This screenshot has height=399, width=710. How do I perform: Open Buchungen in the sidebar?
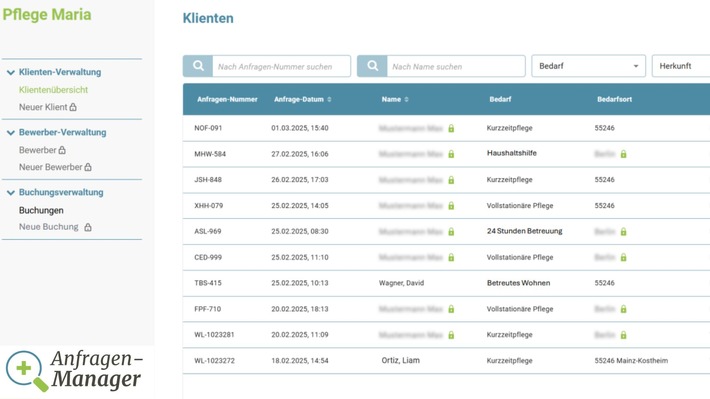point(41,210)
